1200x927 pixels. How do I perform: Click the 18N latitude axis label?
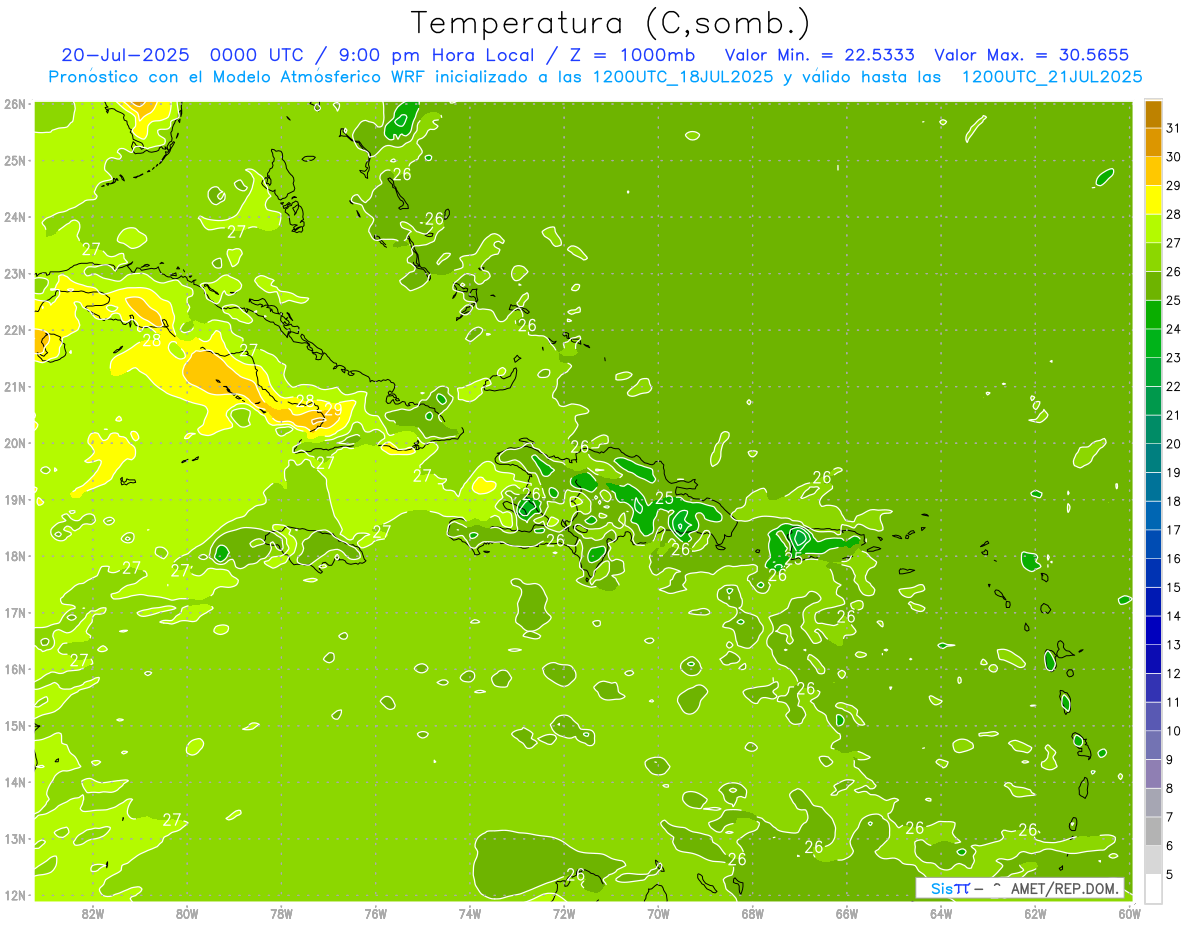(x=15, y=556)
